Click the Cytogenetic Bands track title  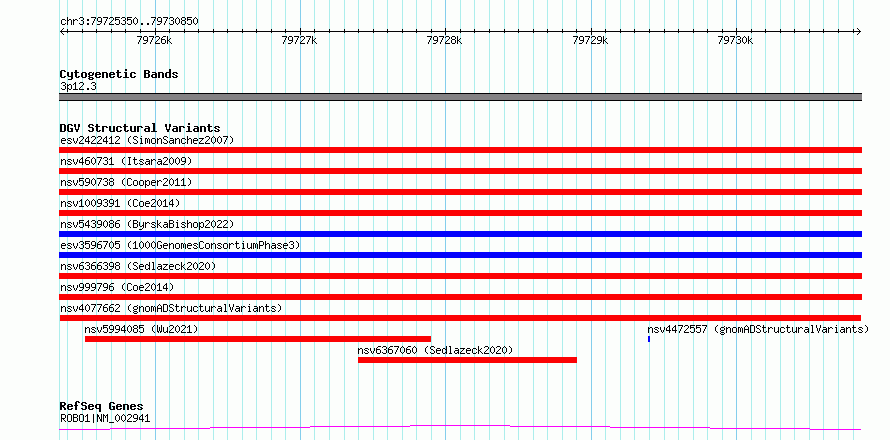tap(119, 74)
